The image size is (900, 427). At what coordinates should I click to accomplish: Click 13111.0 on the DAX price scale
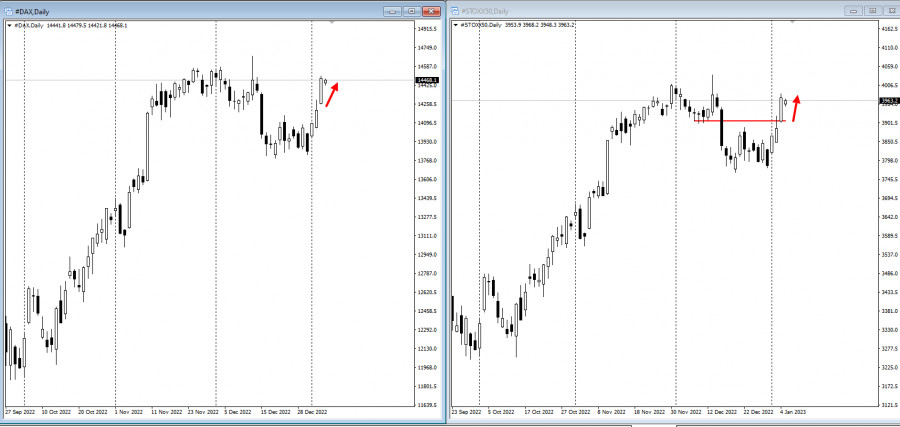(429, 236)
